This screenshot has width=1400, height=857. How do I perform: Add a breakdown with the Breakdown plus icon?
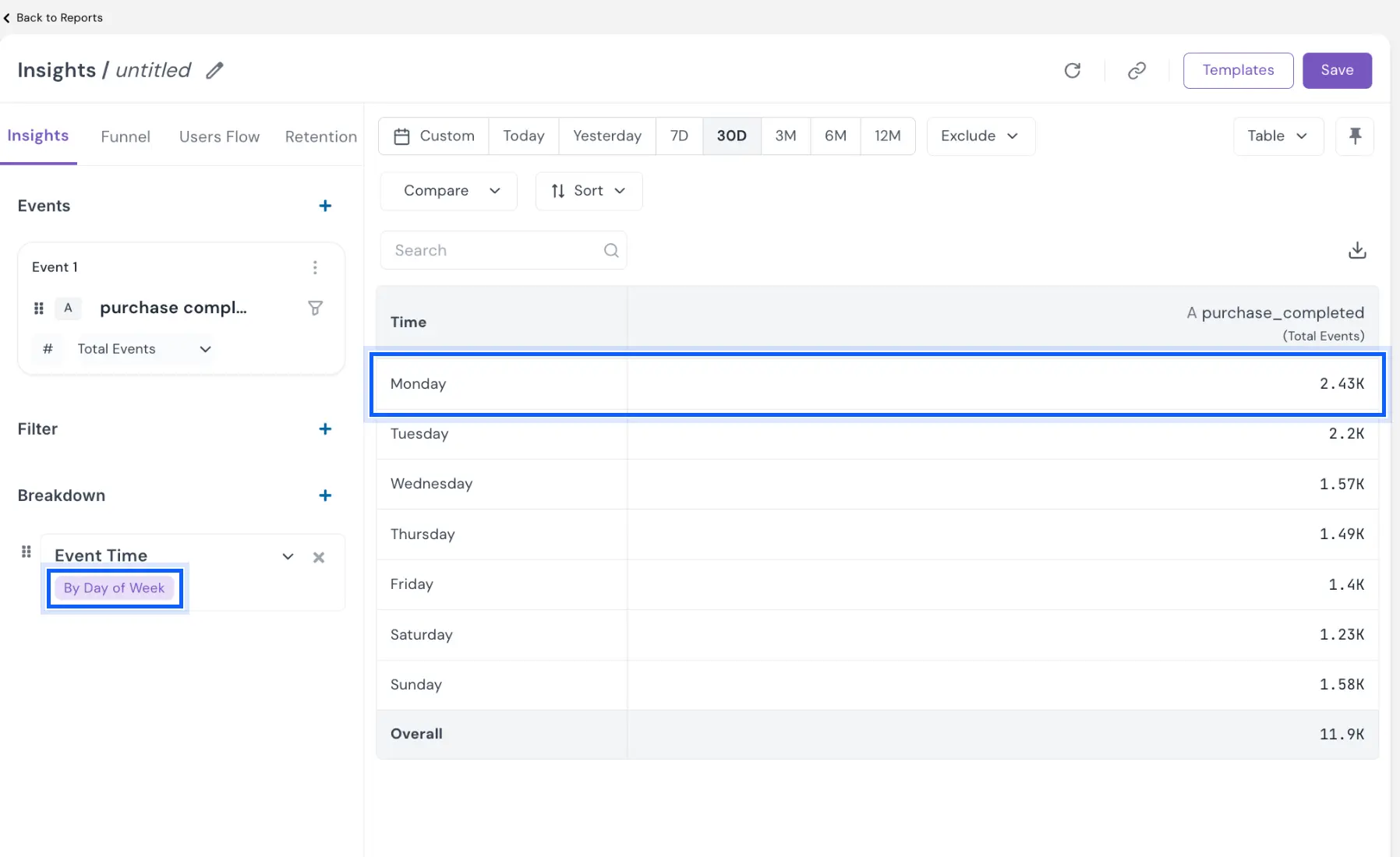click(325, 496)
